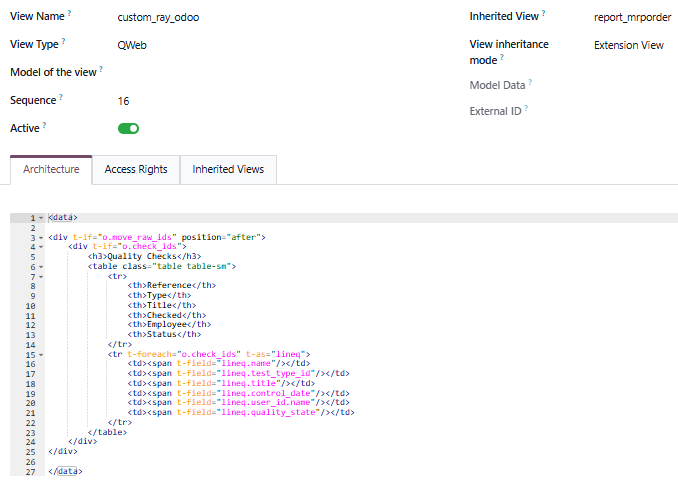Screen dimensions: 678x490
Task: Switch to the Access Rights tab
Action: point(136,170)
